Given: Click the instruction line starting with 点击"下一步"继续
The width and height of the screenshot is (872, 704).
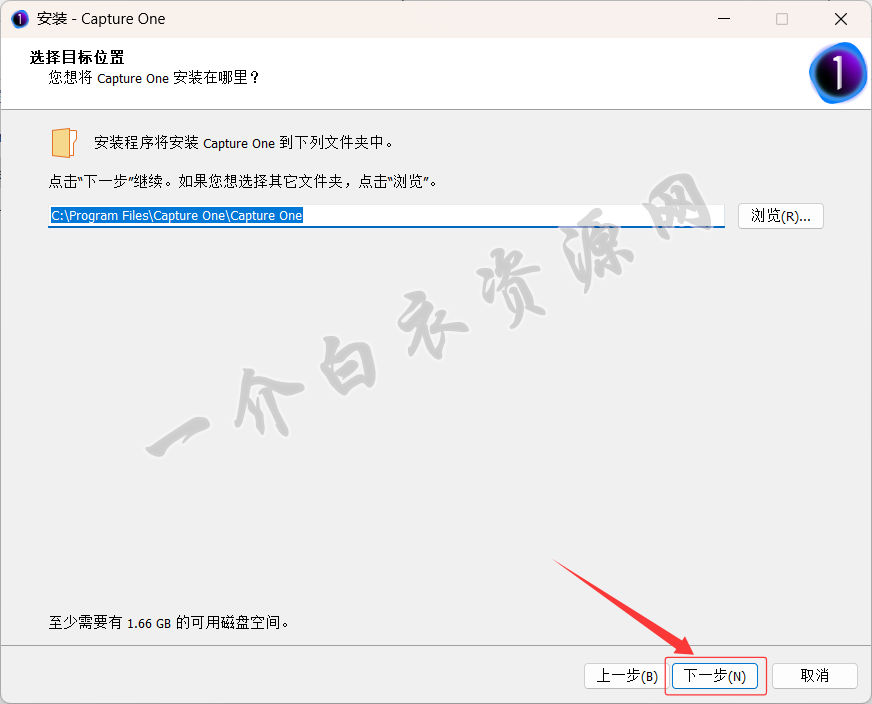Looking at the screenshot, I should (x=243, y=181).
